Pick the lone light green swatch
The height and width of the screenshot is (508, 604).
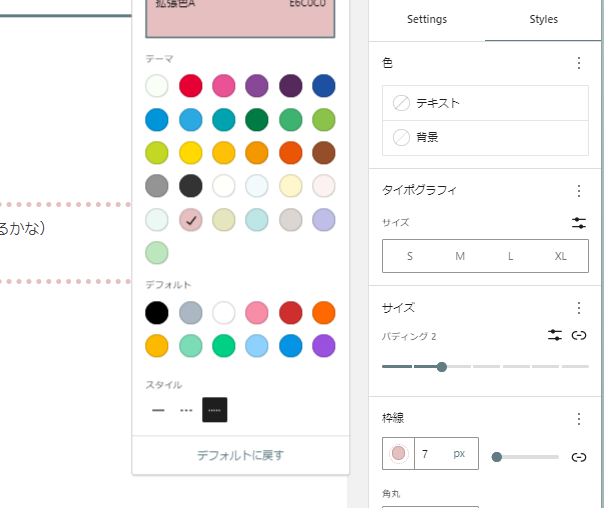pyautogui.click(x=157, y=253)
